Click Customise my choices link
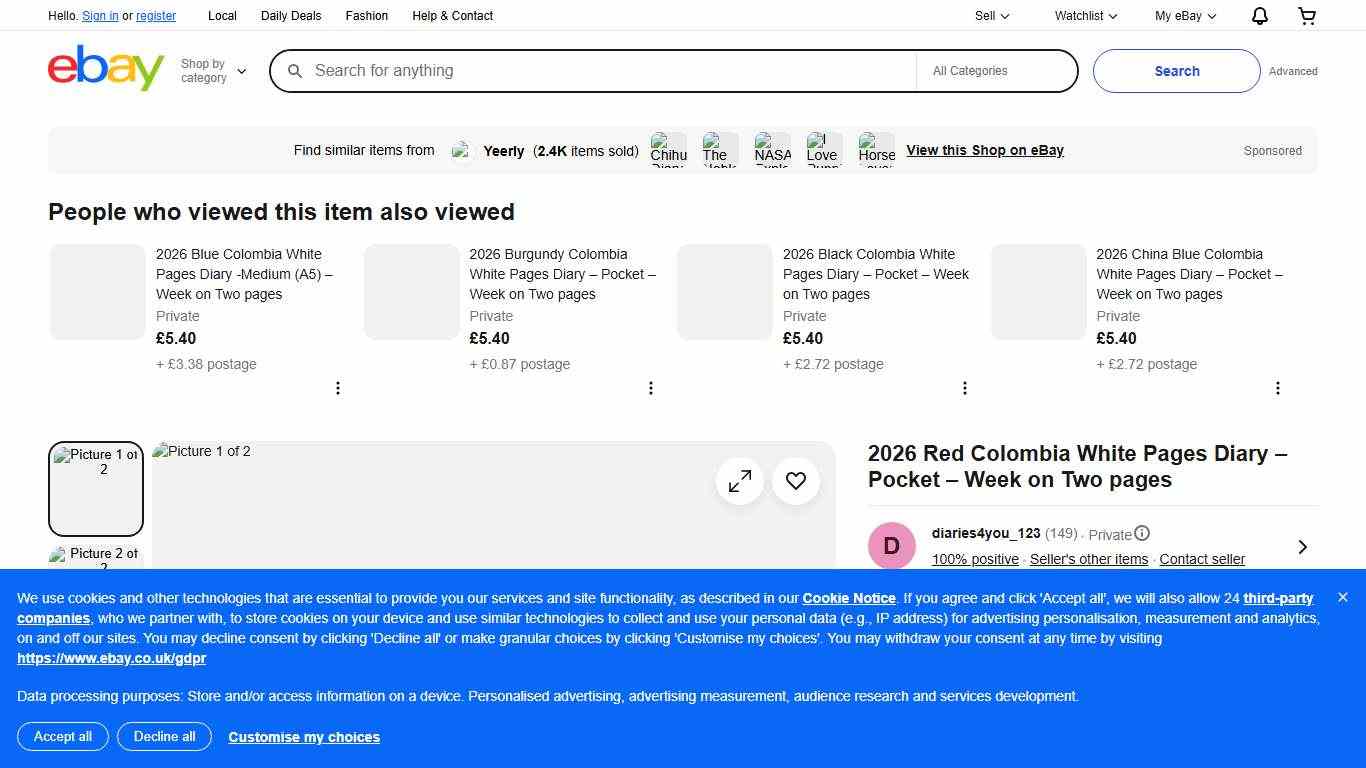 point(304,737)
